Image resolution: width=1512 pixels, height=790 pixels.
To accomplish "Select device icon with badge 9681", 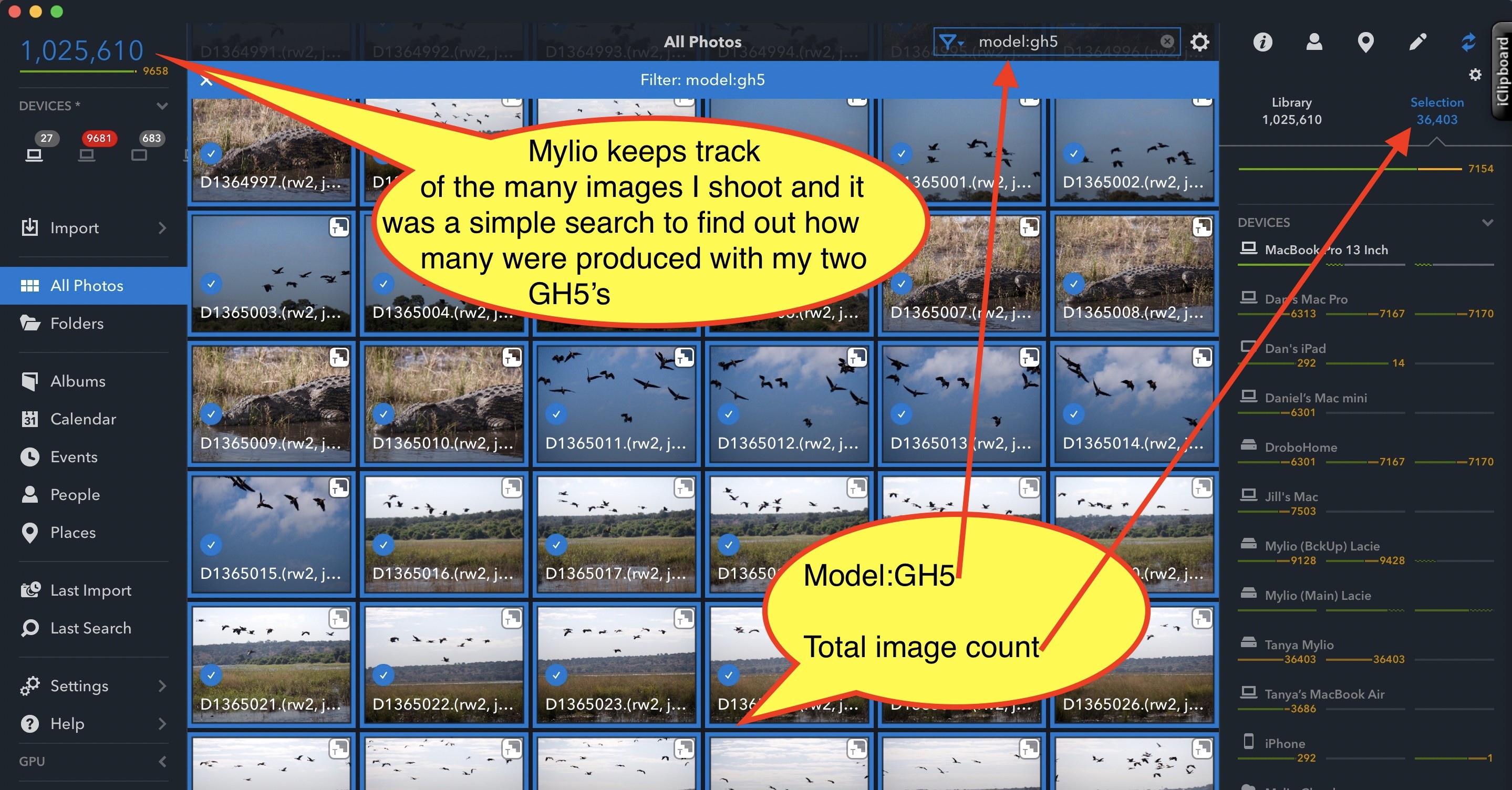I will click(x=87, y=155).
